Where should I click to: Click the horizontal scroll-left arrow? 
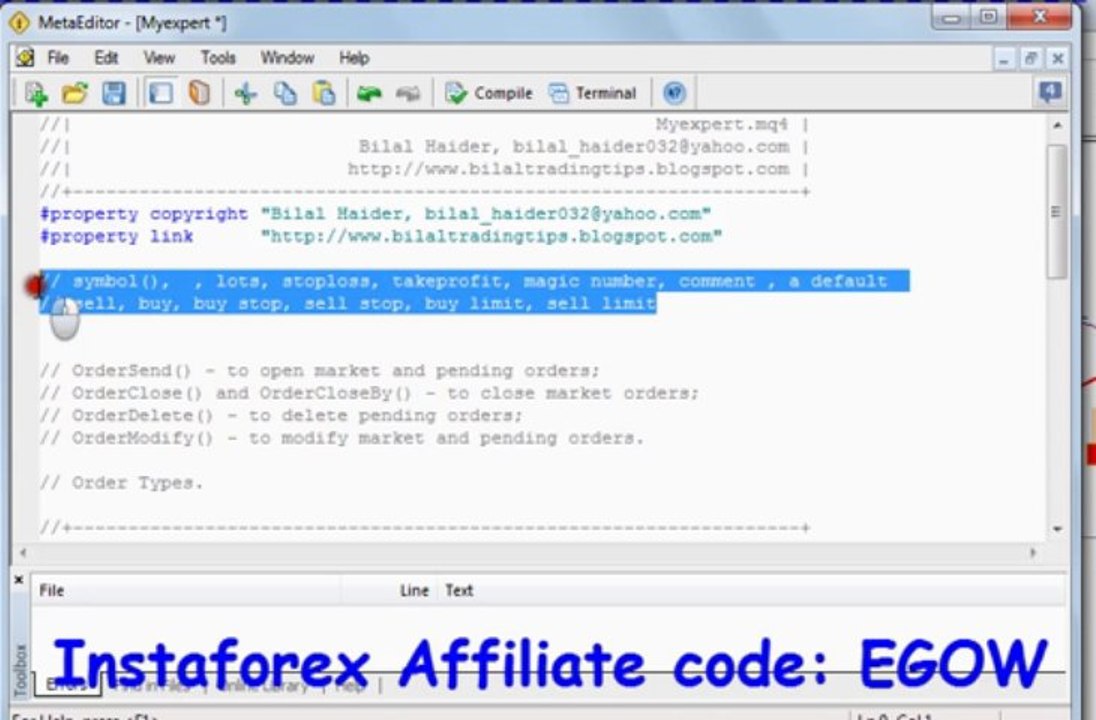click(23, 552)
